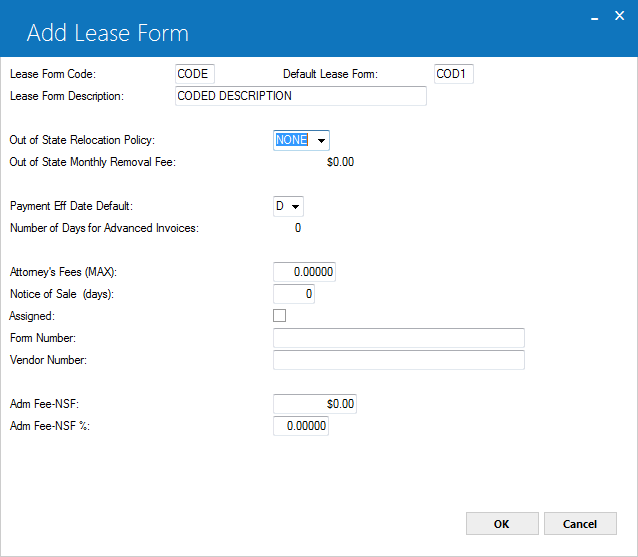Select the highlighted NONE text in combo box
This screenshot has height=557, width=638.
292,140
